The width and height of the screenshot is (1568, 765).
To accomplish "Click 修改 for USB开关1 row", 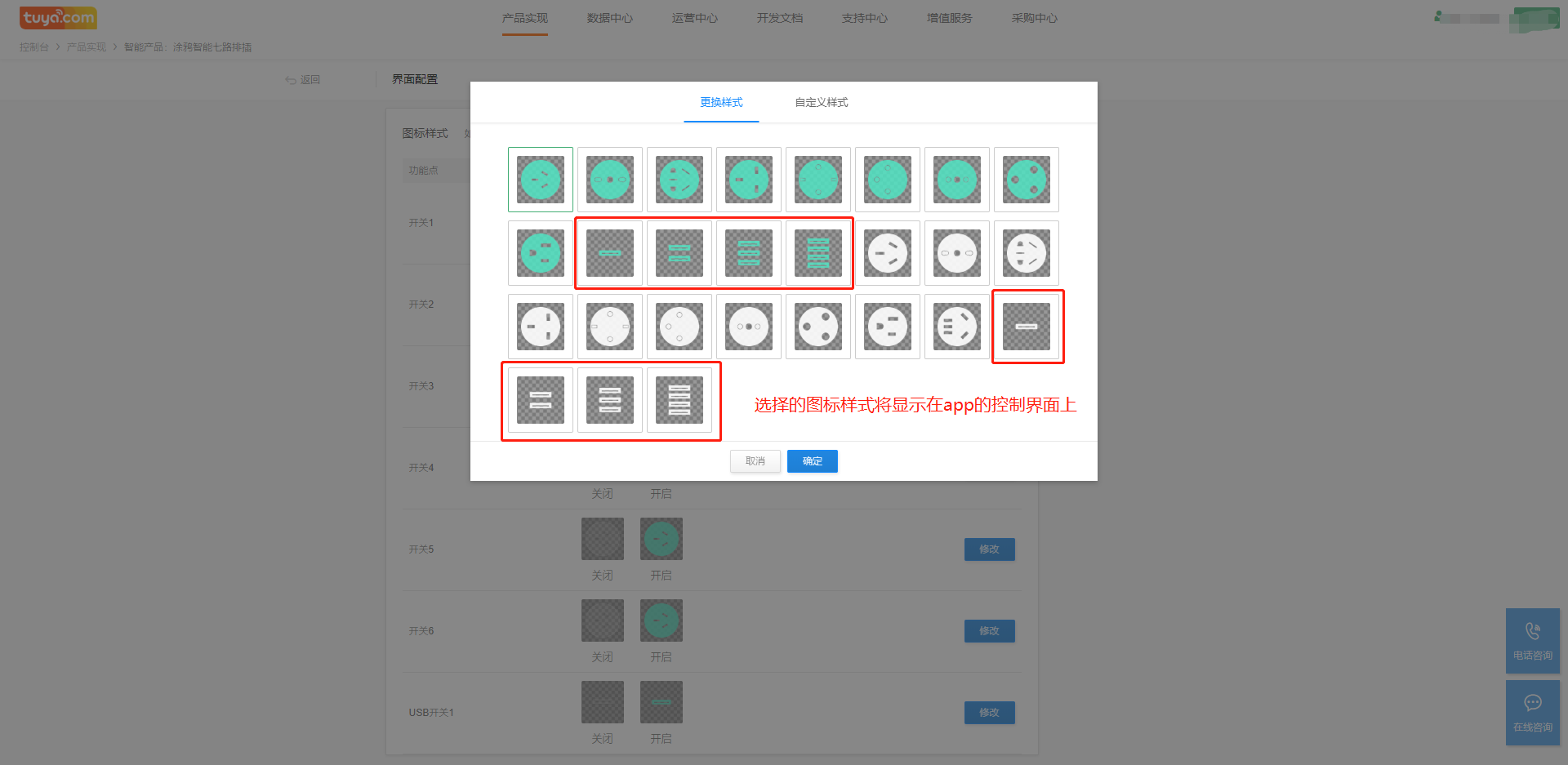I will [x=989, y=713].
